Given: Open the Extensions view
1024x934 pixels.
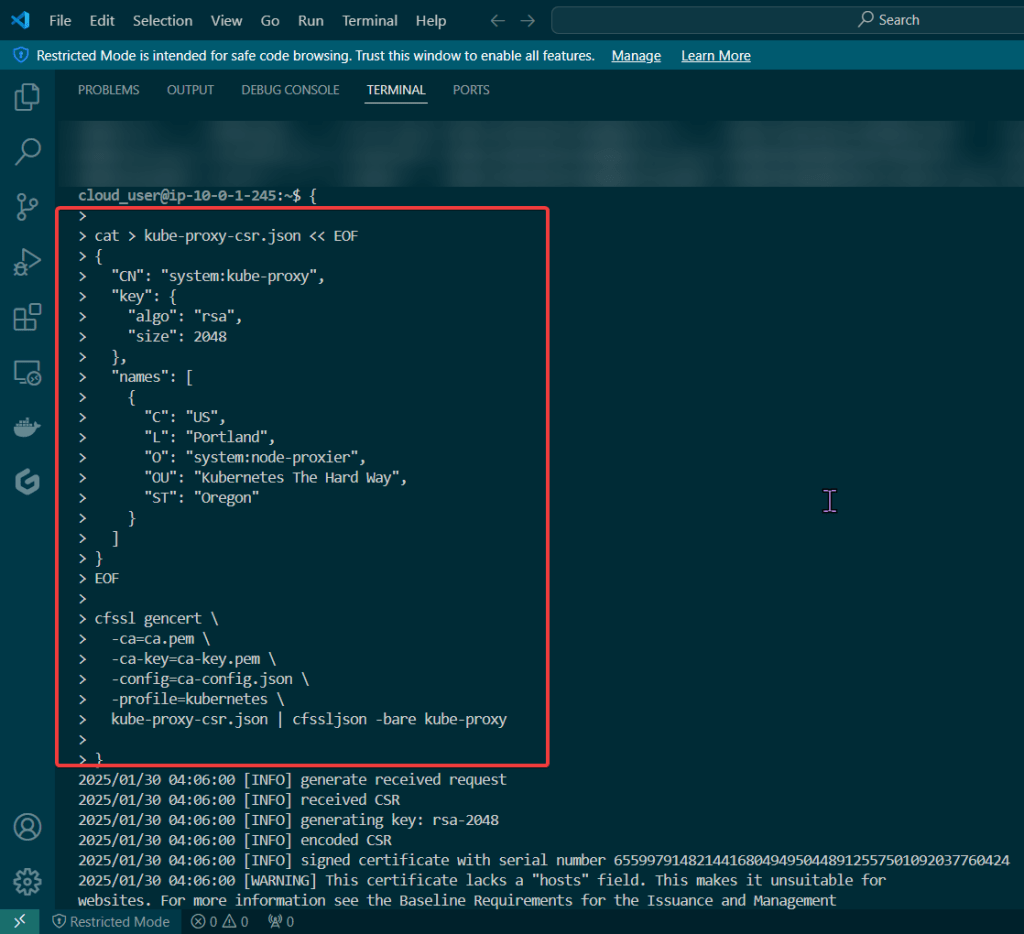Looking at the screenshot, I should pyautogui.click(x=27, y=318).
